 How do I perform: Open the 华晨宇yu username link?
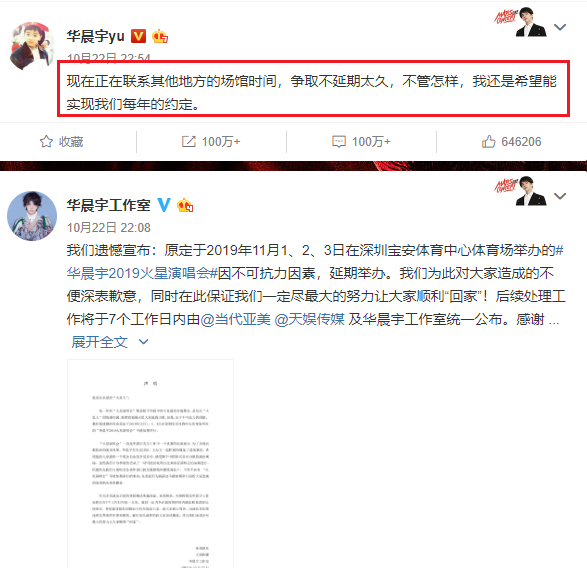tap(96, 36)
